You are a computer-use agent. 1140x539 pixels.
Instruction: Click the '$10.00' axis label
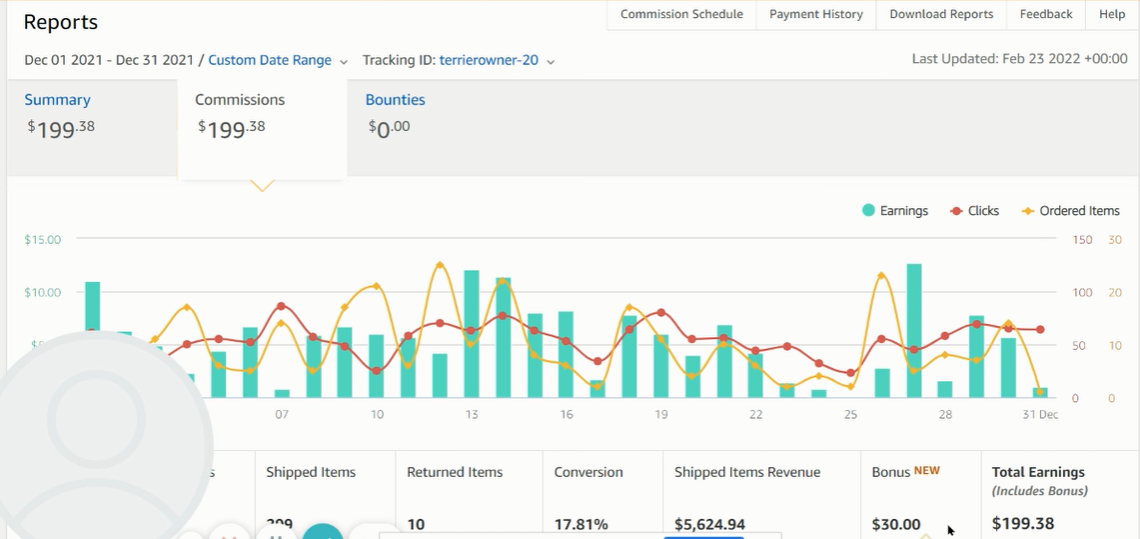(43, 292)
